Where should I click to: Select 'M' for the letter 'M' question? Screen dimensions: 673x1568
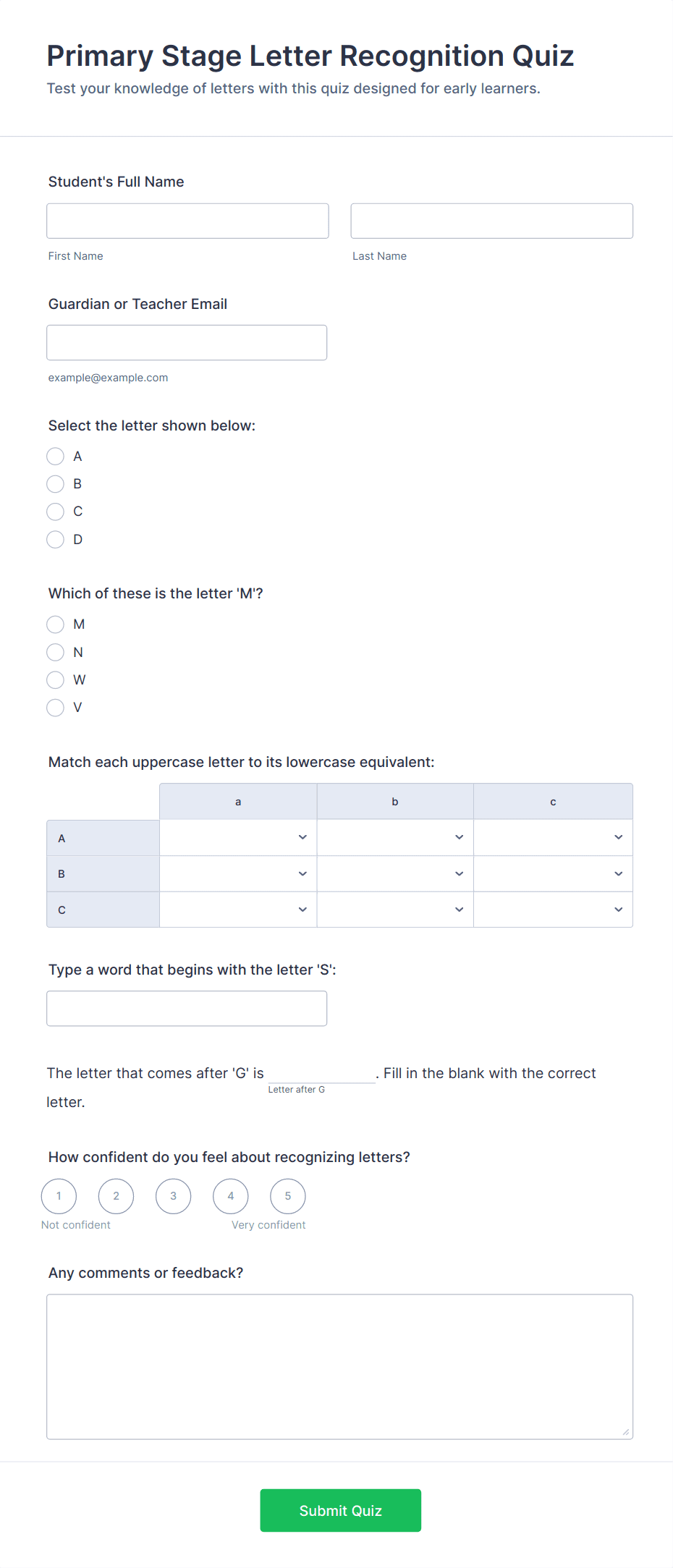pos(55,624)
